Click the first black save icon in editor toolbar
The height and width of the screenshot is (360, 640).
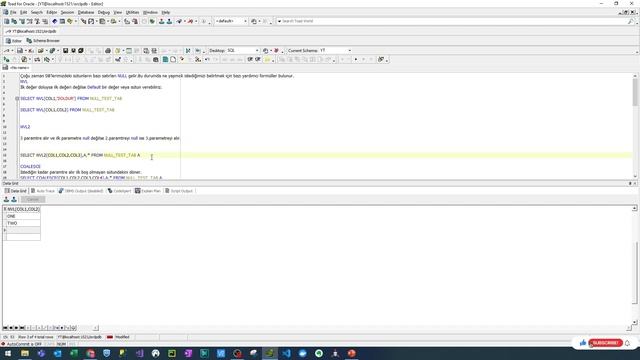(x=65, y=51)
